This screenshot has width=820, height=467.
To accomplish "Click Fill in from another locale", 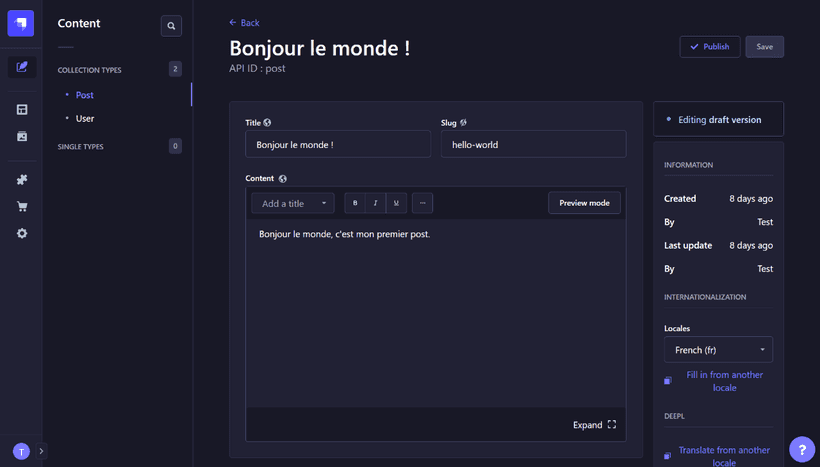I will [724, 381].
